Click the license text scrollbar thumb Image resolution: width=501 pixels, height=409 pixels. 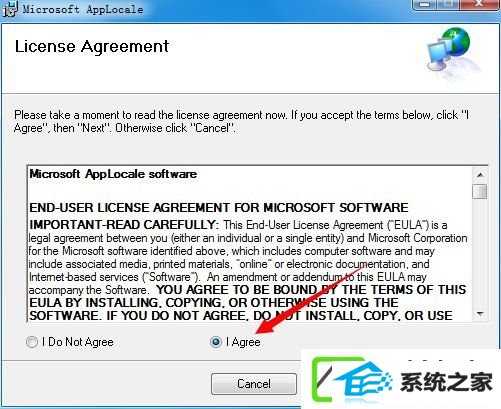pyautogui.click(x=480, y=191)
